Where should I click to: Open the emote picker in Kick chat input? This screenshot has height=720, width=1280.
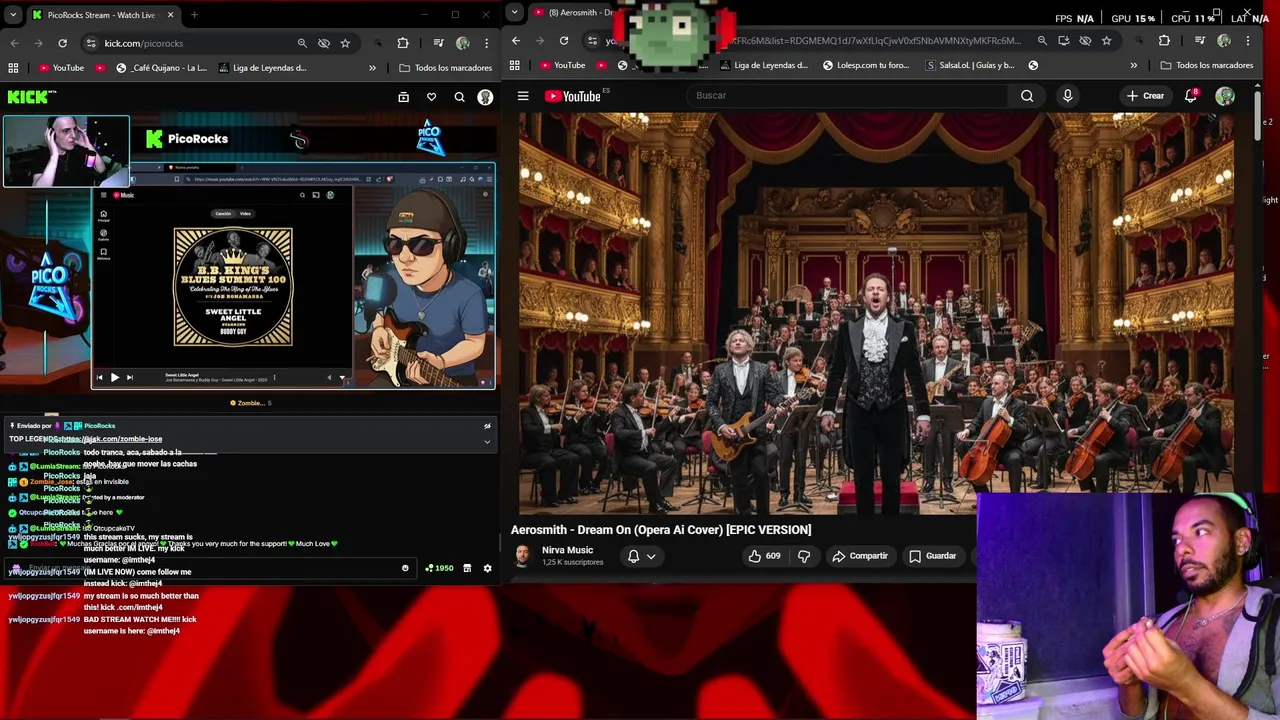tap(405, 568)
